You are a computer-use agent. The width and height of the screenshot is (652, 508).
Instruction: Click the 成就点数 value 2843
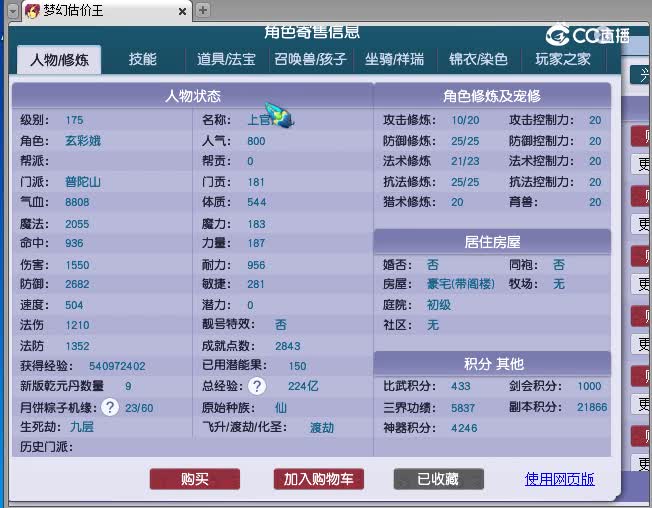pos(288,346)
